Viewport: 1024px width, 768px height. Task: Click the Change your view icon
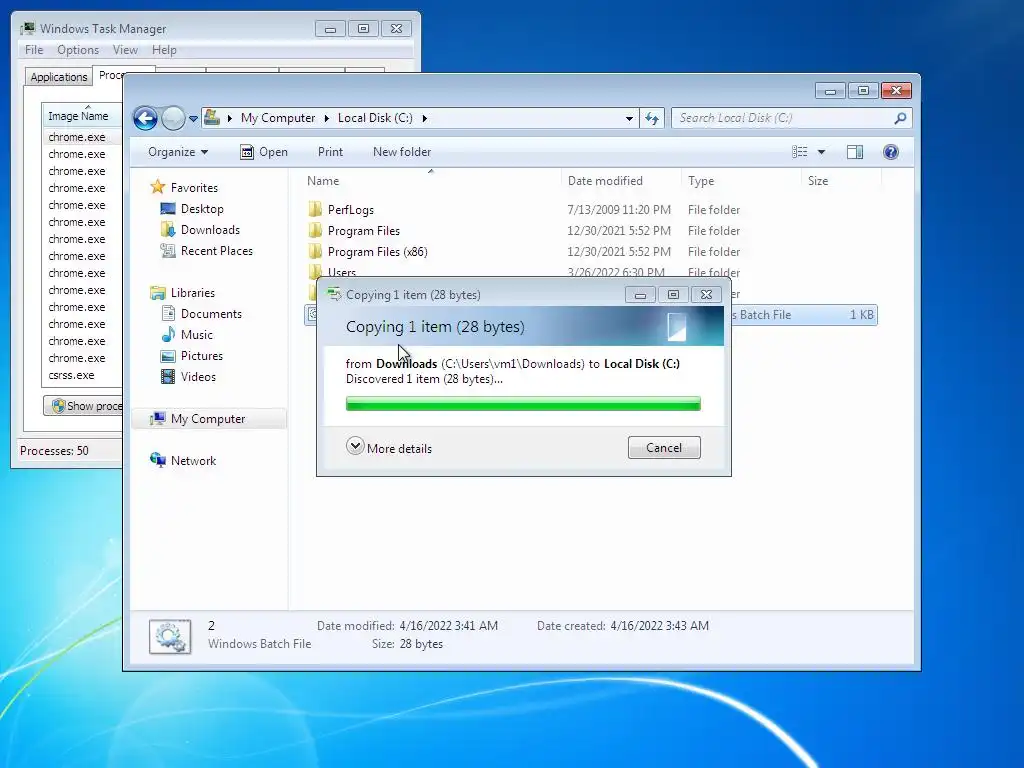click(x=799, y=152)
